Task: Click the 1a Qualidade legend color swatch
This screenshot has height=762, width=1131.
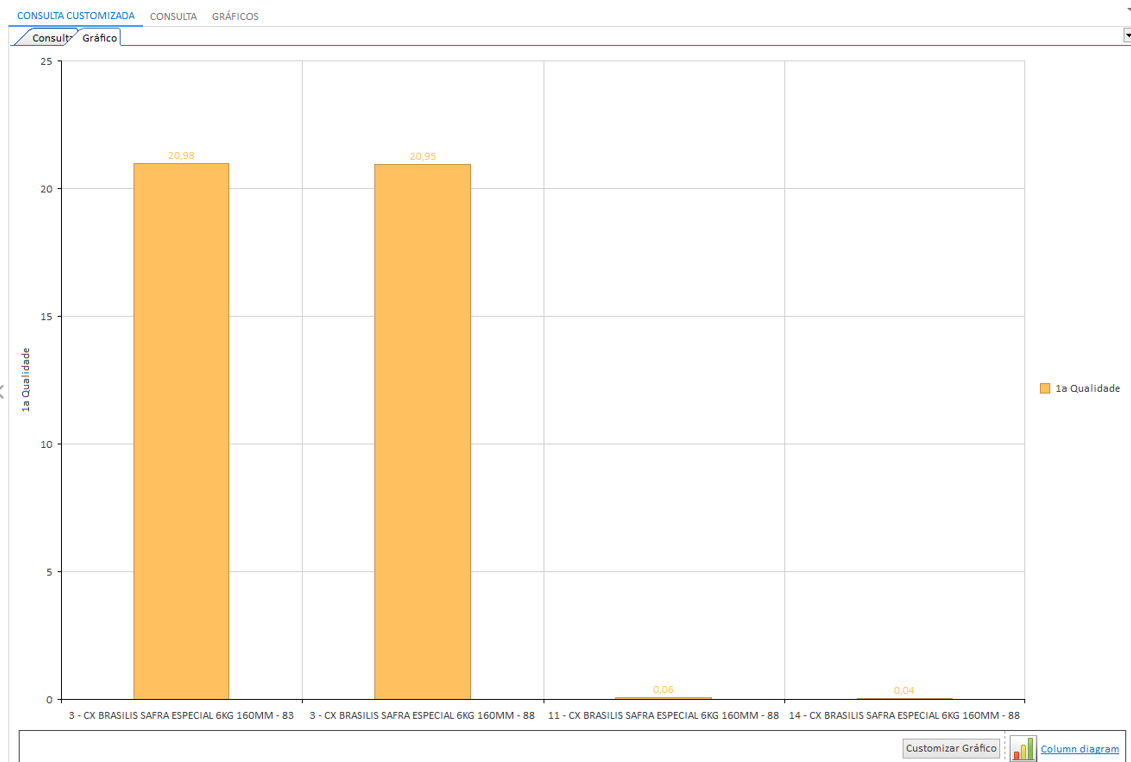Action: point(1044,388)
